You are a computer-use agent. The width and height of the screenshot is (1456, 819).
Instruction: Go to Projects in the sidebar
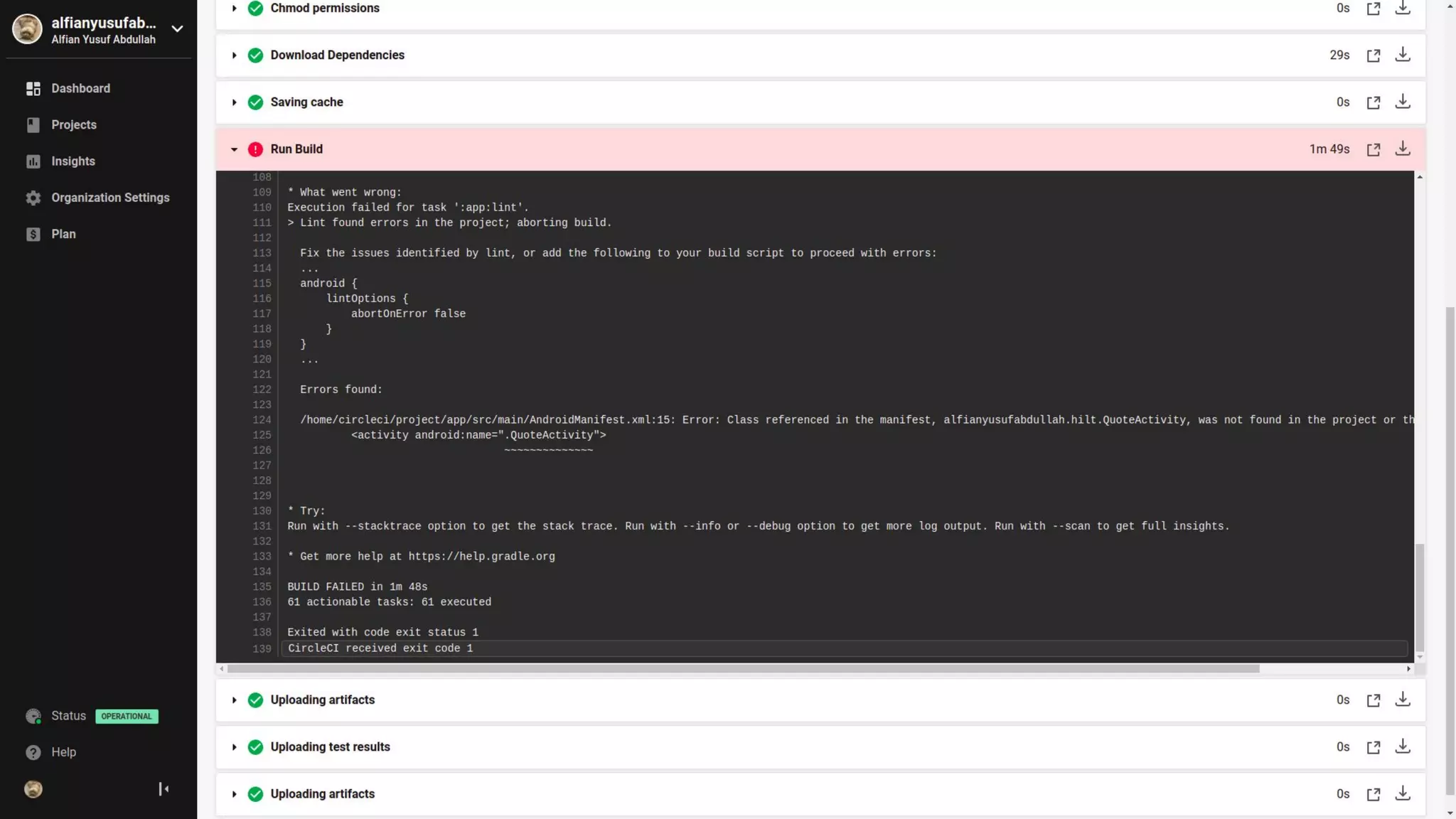(x=73, y=124)
